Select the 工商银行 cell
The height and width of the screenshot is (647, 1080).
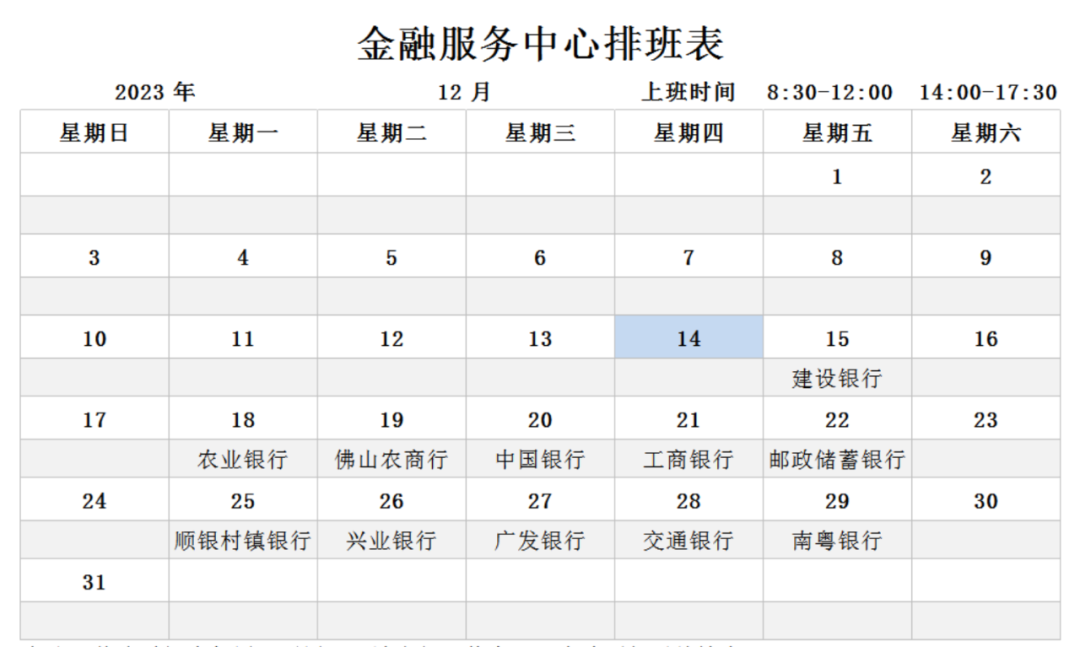pos(689,459)
